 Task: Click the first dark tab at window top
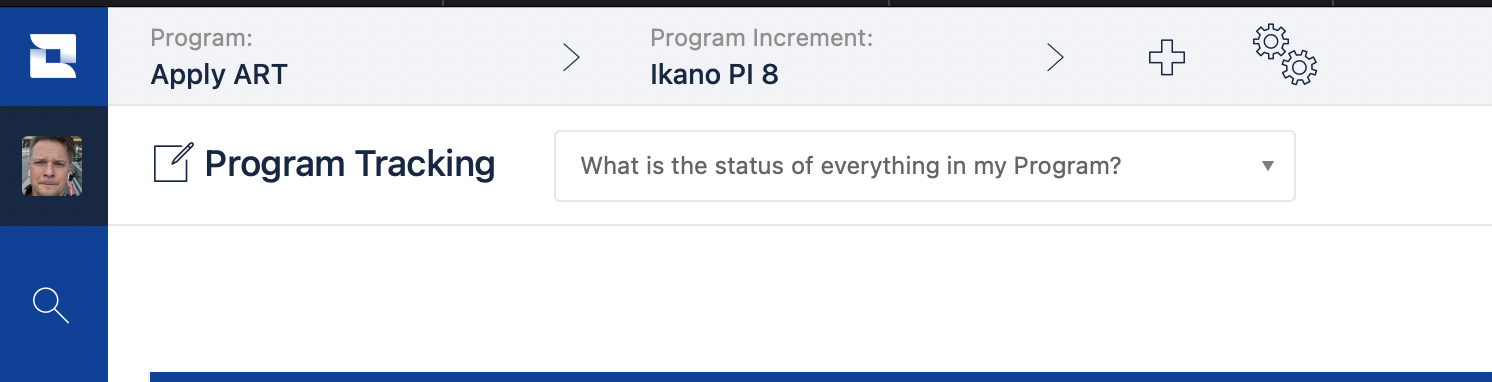[x=221, y=3]
